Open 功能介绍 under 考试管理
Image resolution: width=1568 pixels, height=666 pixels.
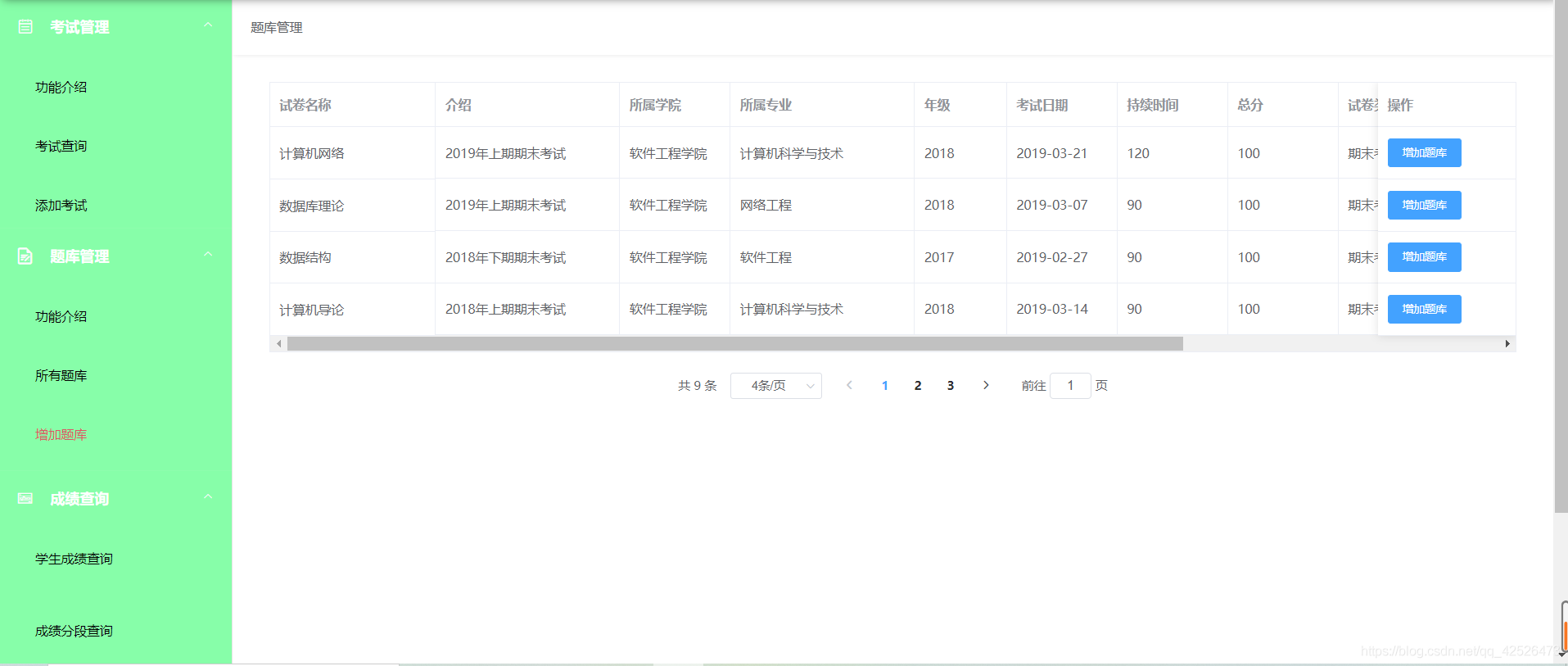pyautogui.click(x=61, y=87)
